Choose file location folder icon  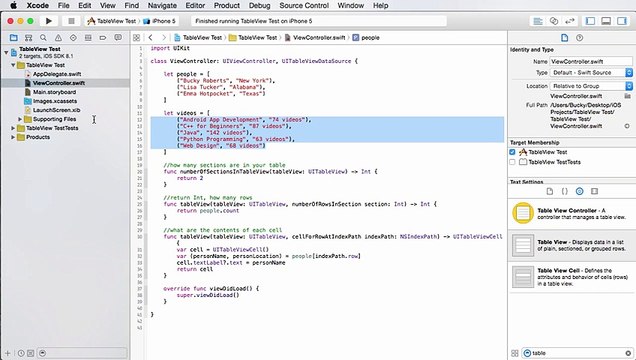pos(627,96)
